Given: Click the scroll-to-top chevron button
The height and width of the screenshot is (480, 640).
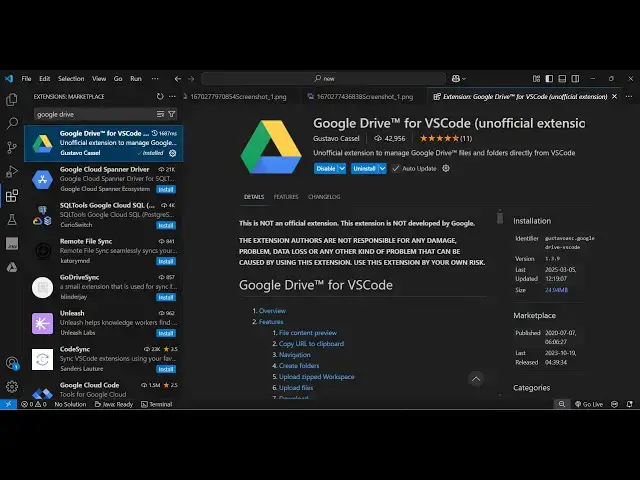Looking at the screenshot, I should (x=476, y=379).
